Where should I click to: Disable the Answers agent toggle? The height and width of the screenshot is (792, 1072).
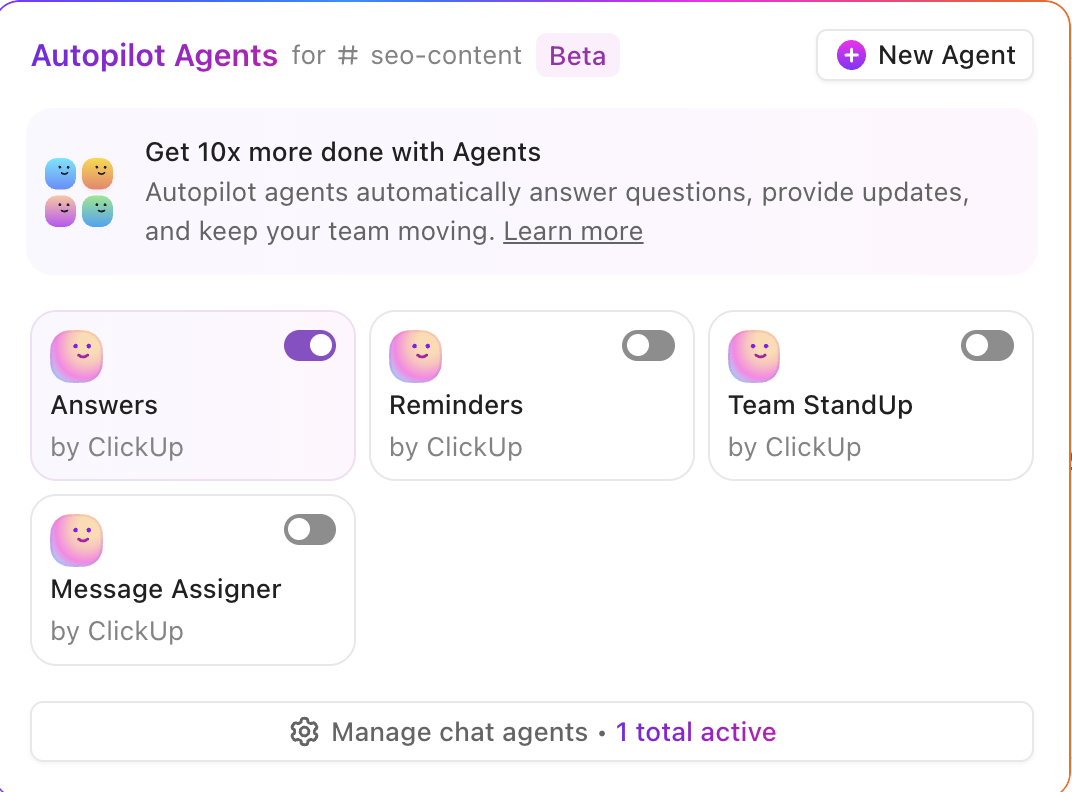click(x=309, y=345)
